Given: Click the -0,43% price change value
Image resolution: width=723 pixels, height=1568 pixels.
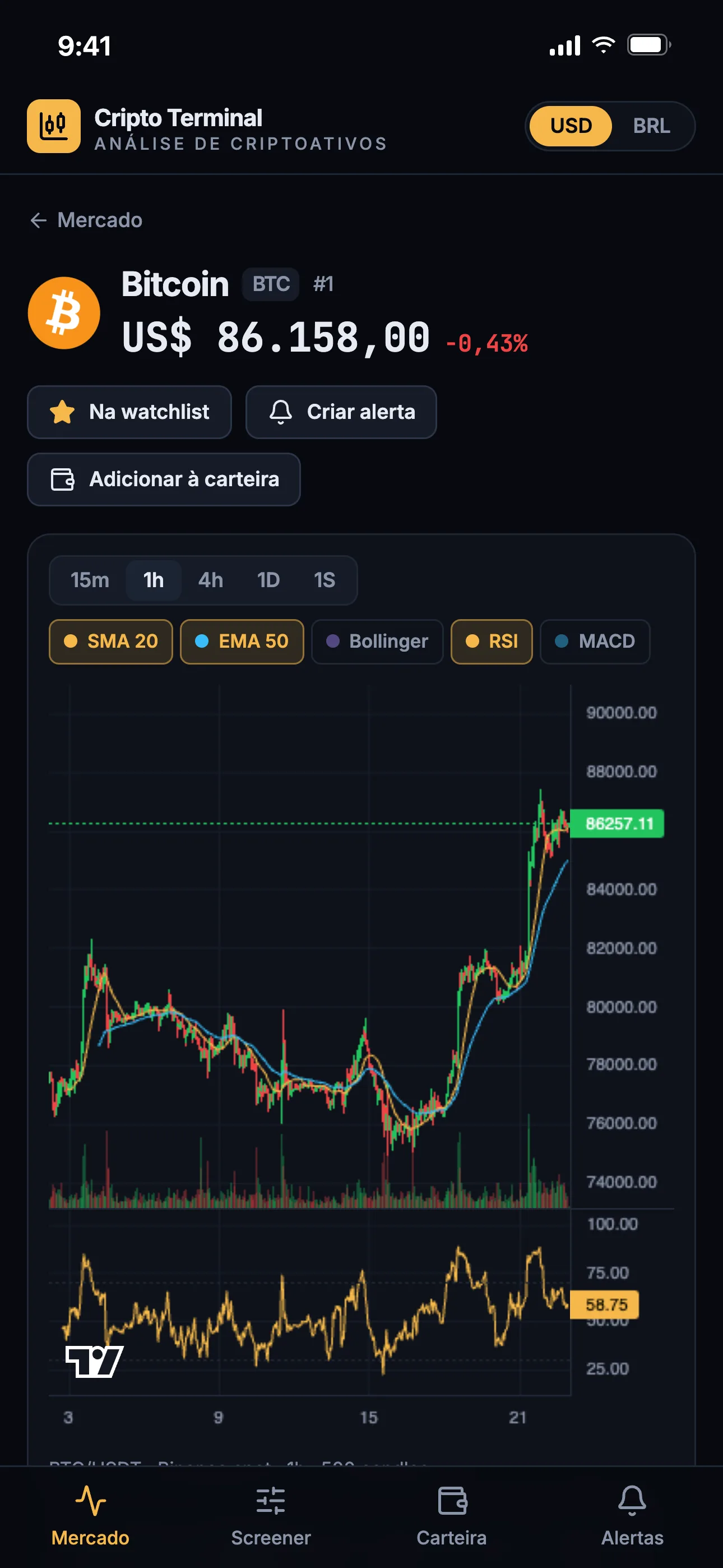Looking at the screenshot, I should click(x=487, y=344).
